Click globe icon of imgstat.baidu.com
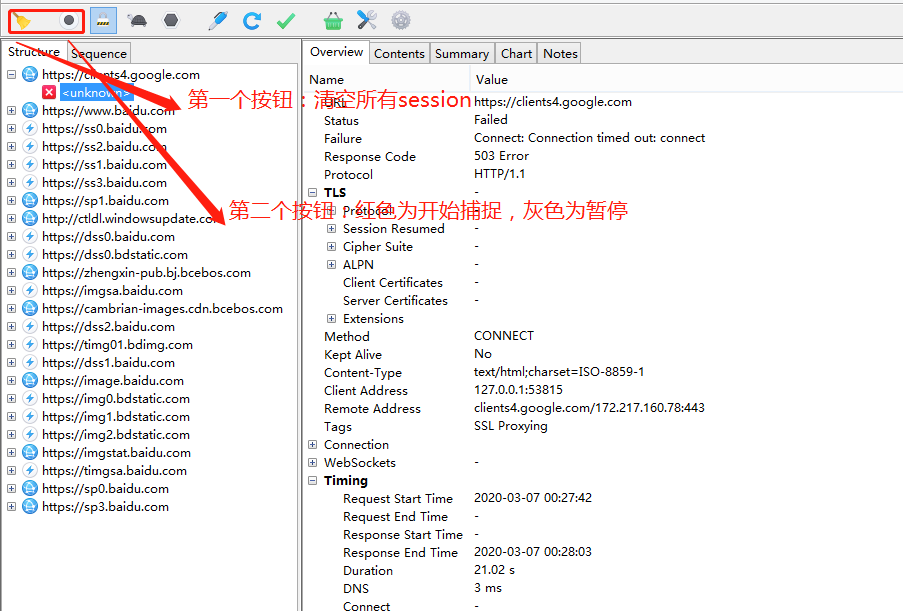The image size is (903, 611). [30, 452]
